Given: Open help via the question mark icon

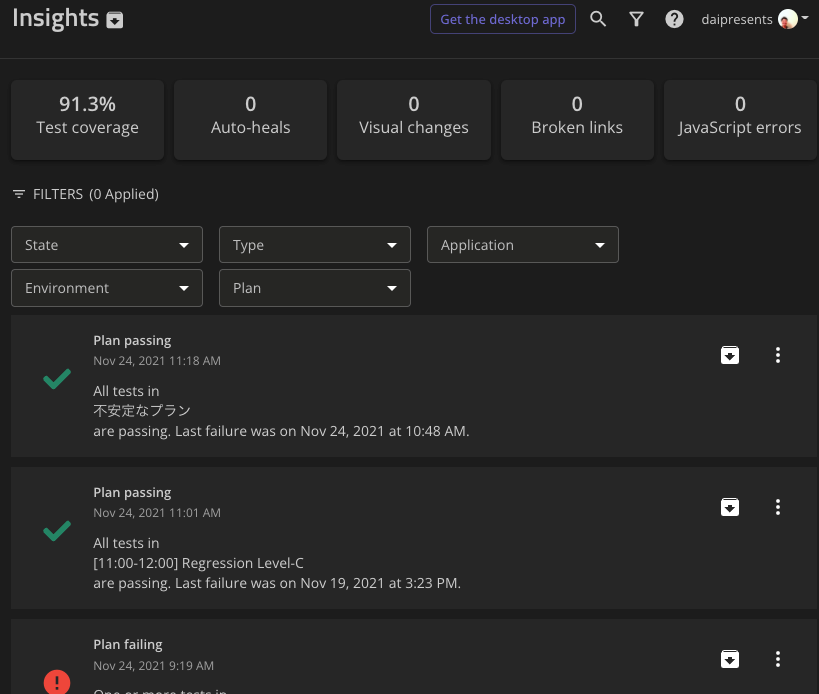Looking at the screenshot, I should 674,19.
